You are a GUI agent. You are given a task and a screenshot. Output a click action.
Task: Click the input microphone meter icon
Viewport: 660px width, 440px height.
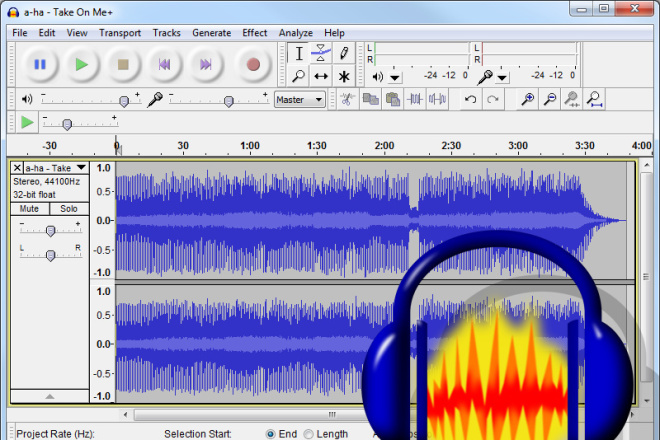485,77
